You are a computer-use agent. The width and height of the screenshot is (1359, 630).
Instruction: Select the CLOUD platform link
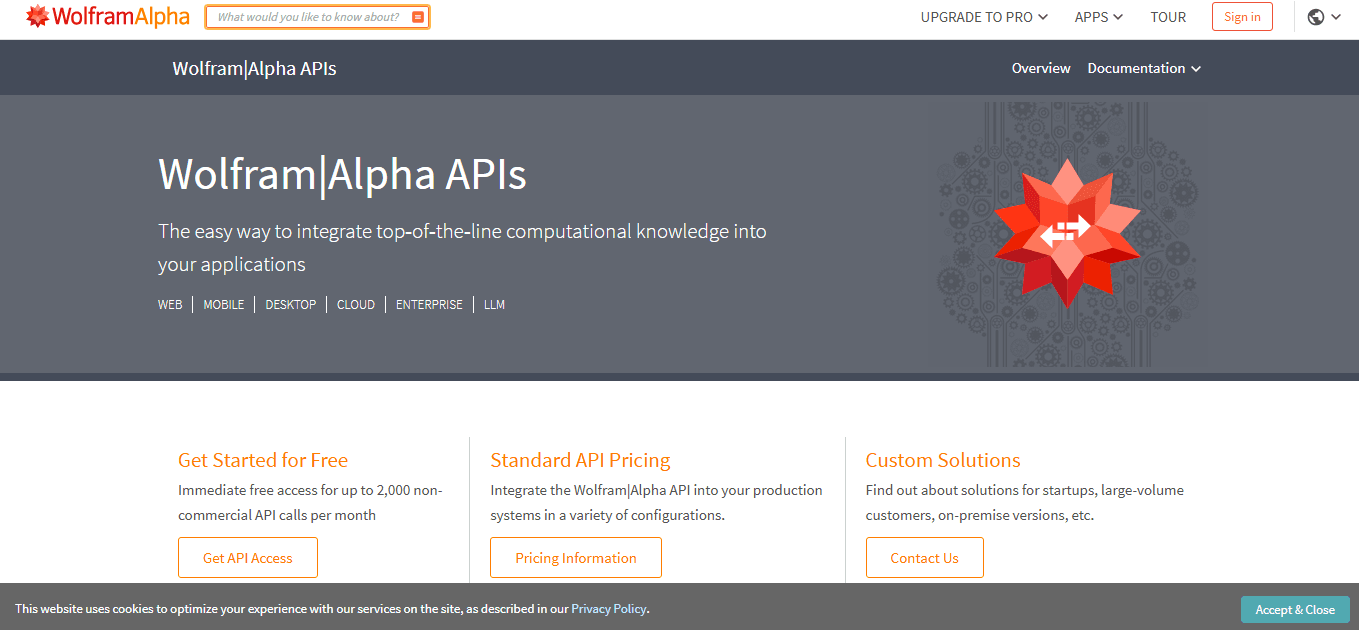tap(356, 304)
